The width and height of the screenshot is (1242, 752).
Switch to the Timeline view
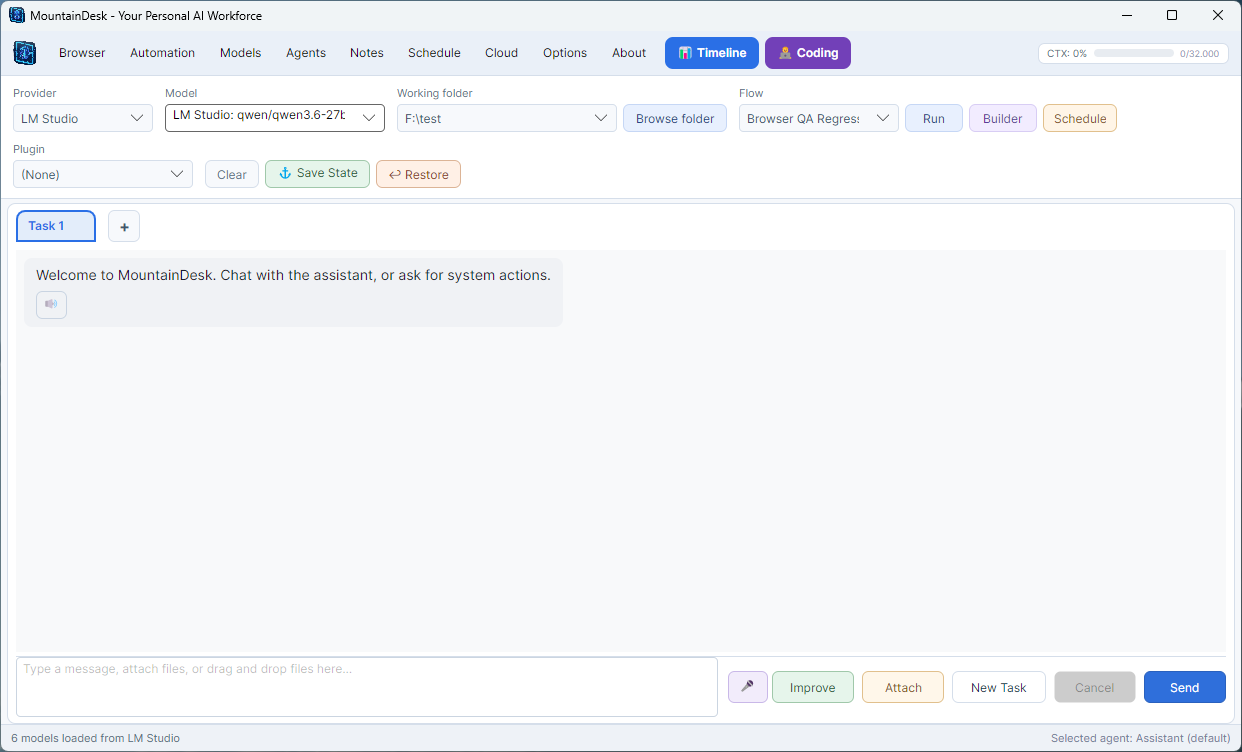tap(712, 53)
